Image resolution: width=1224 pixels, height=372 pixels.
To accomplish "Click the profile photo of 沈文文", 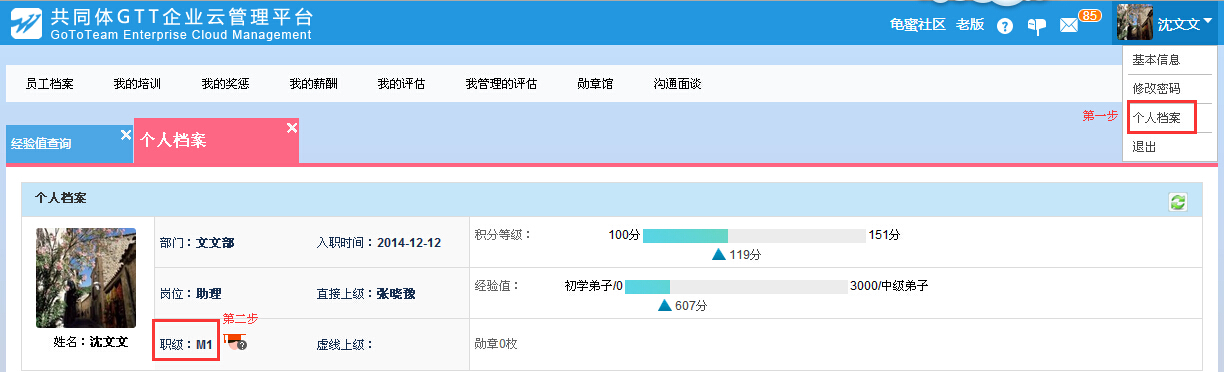I will click(86, 278).
